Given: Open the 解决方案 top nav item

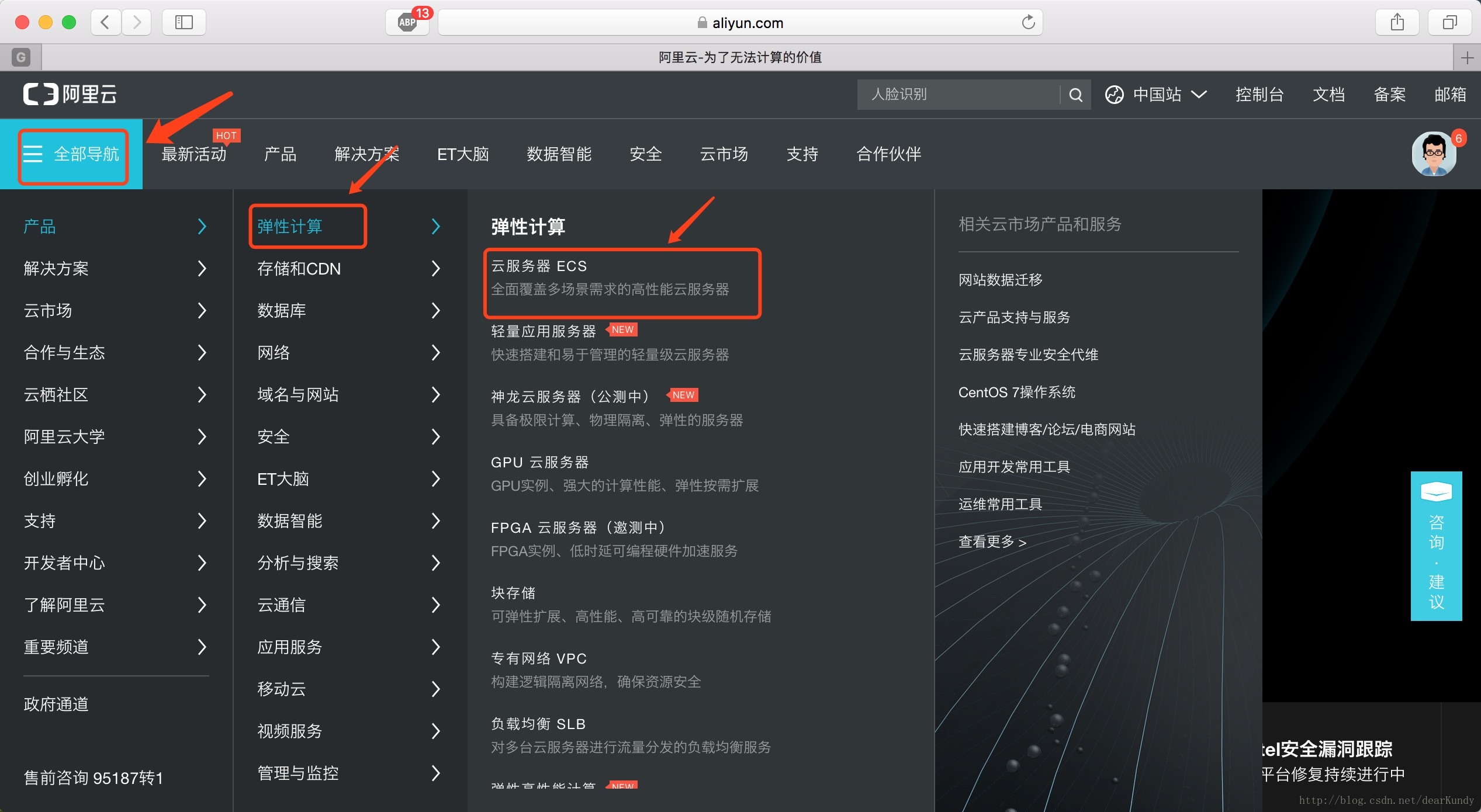Looking at the screenshot, I should tap(367, 154).
